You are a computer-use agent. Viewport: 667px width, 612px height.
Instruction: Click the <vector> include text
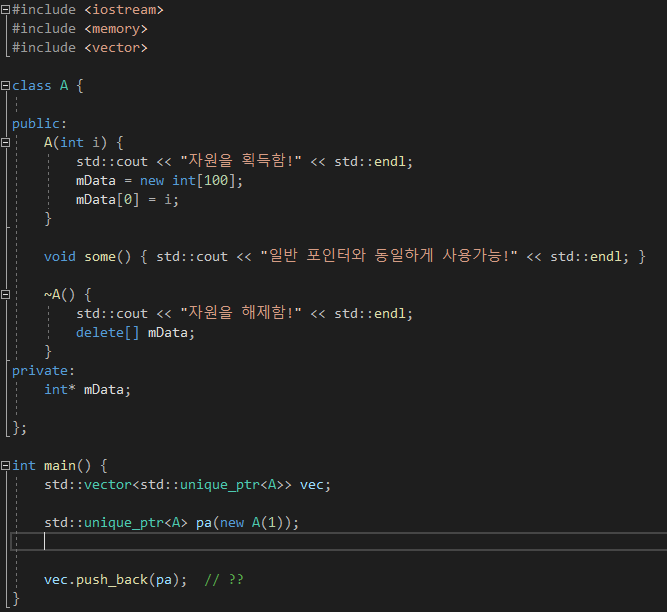pos(116,48)
